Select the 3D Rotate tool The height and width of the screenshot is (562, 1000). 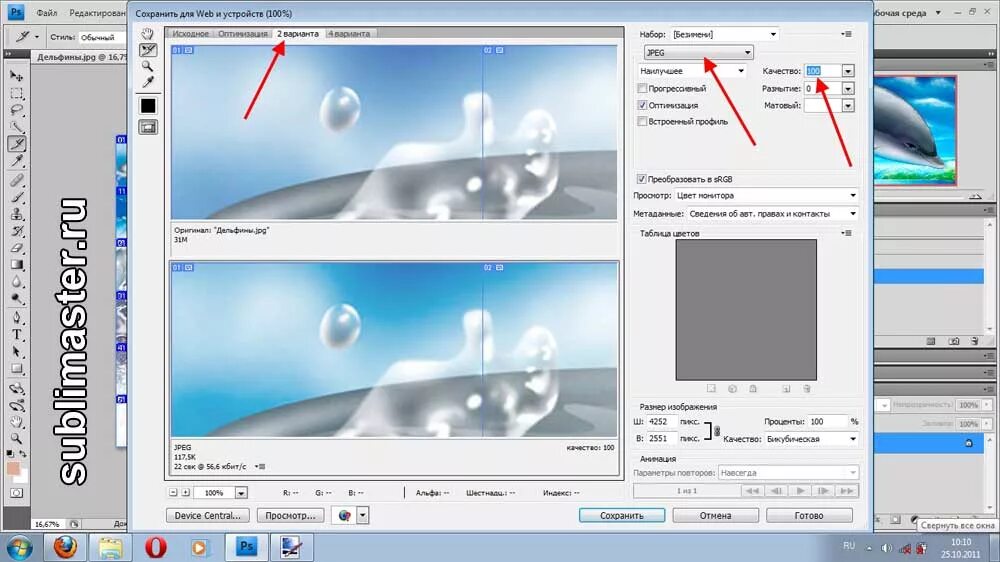17,388
